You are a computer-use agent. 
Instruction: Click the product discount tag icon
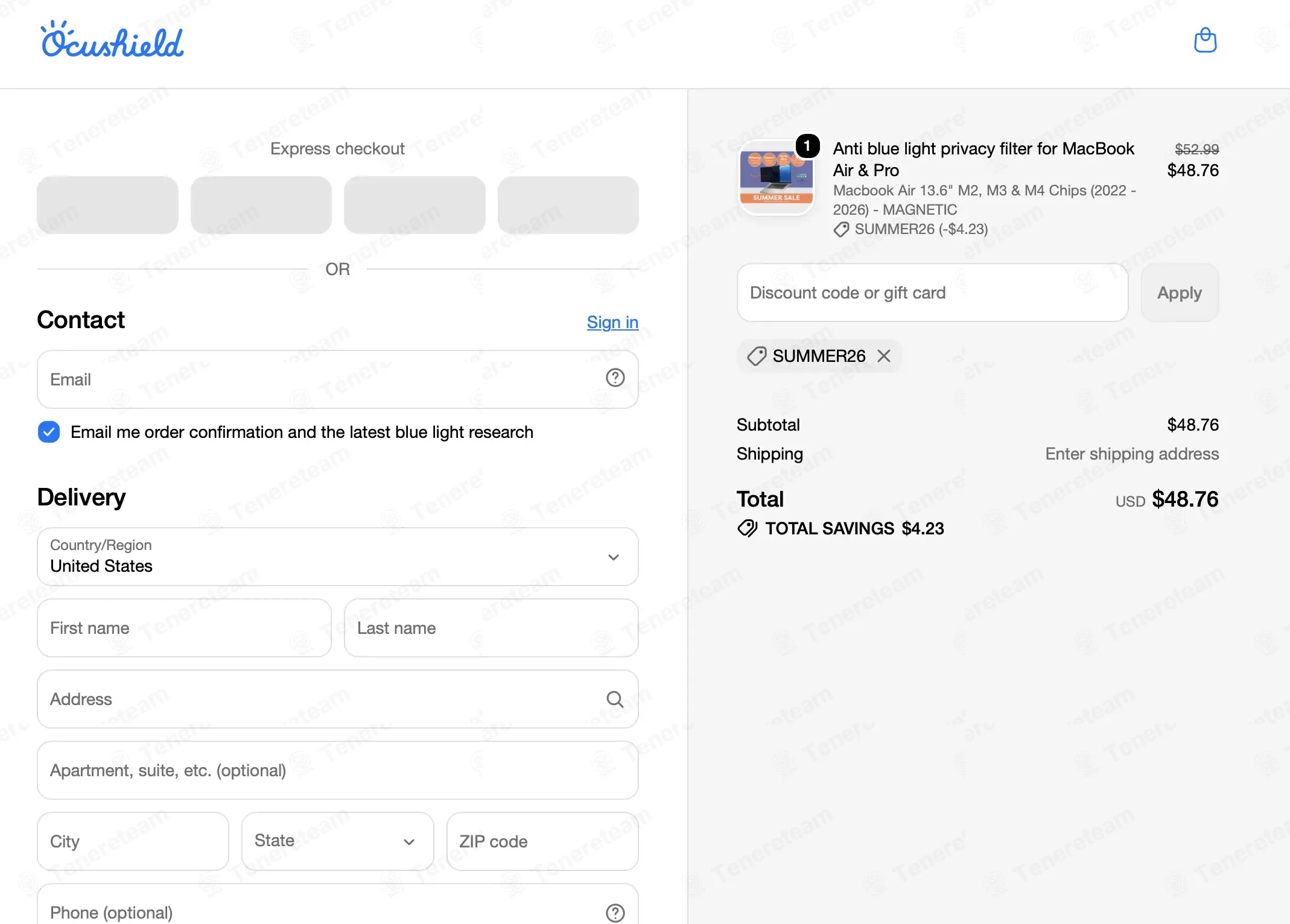click(x=841, y=229)
